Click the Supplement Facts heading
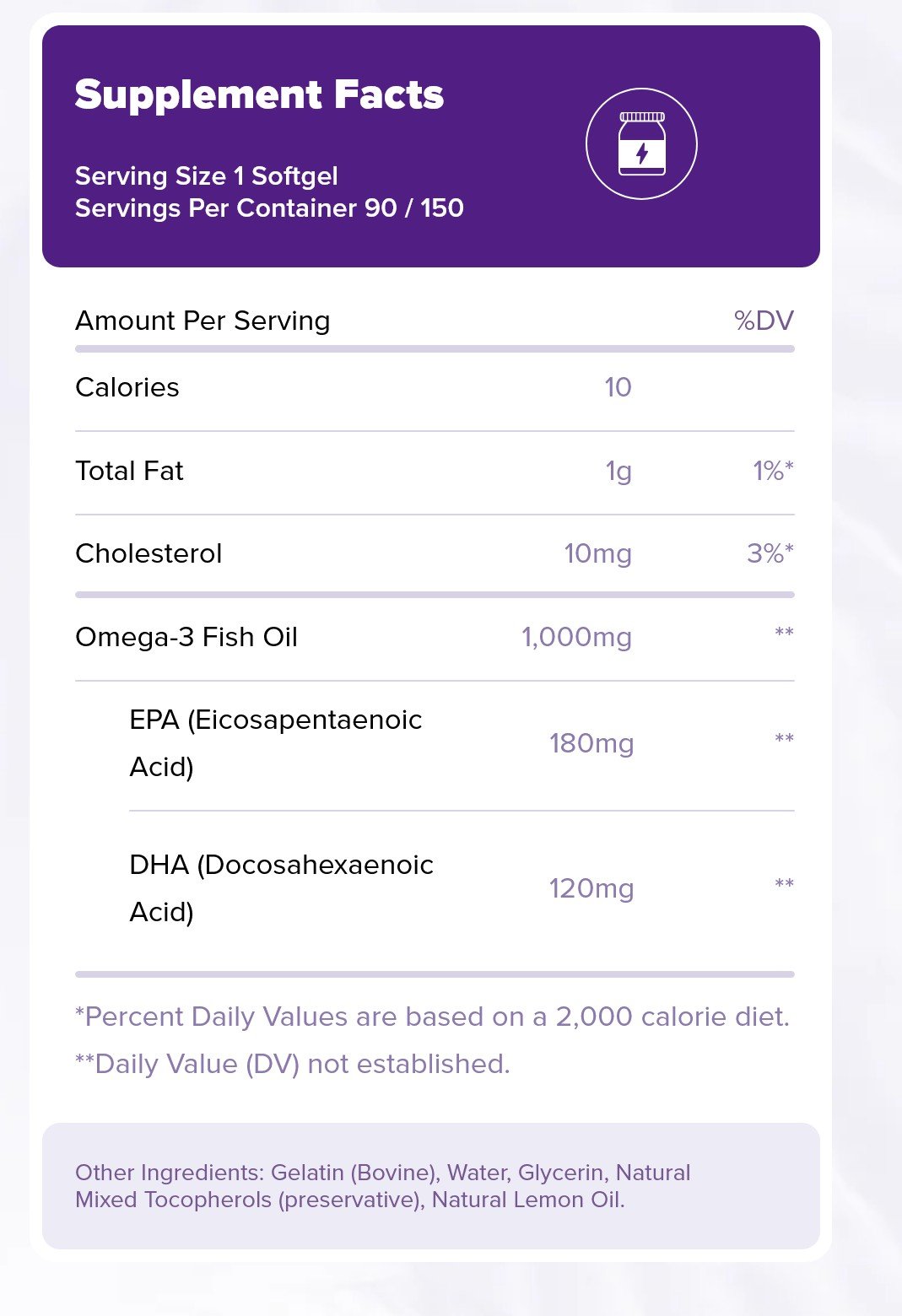The image size is (902, 1316). click(259, 95)
